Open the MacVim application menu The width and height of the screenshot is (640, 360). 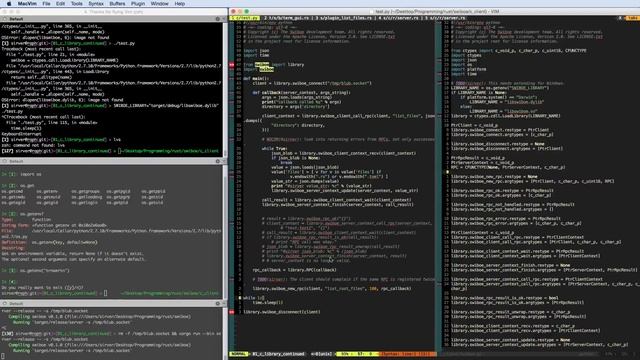coord(27,4)
